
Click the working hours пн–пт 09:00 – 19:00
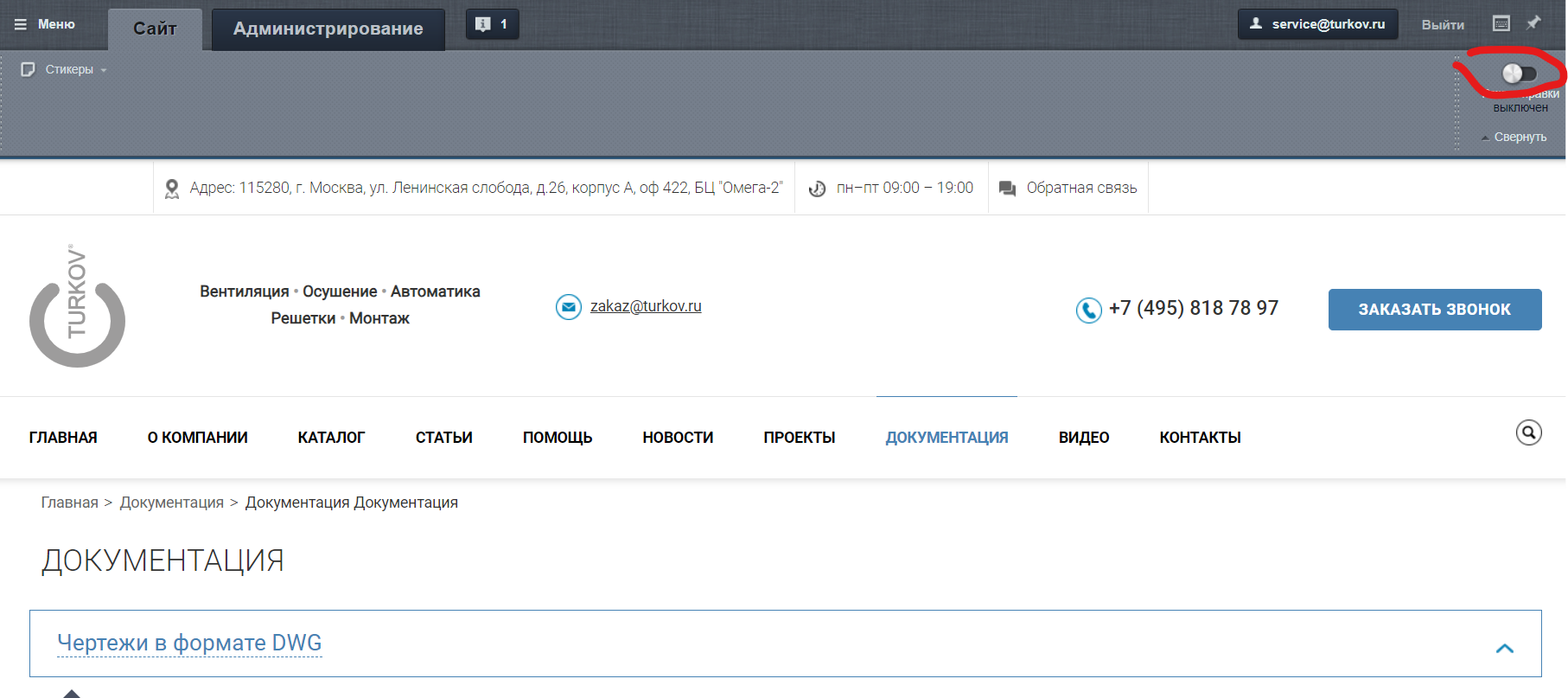coord(905,188)
